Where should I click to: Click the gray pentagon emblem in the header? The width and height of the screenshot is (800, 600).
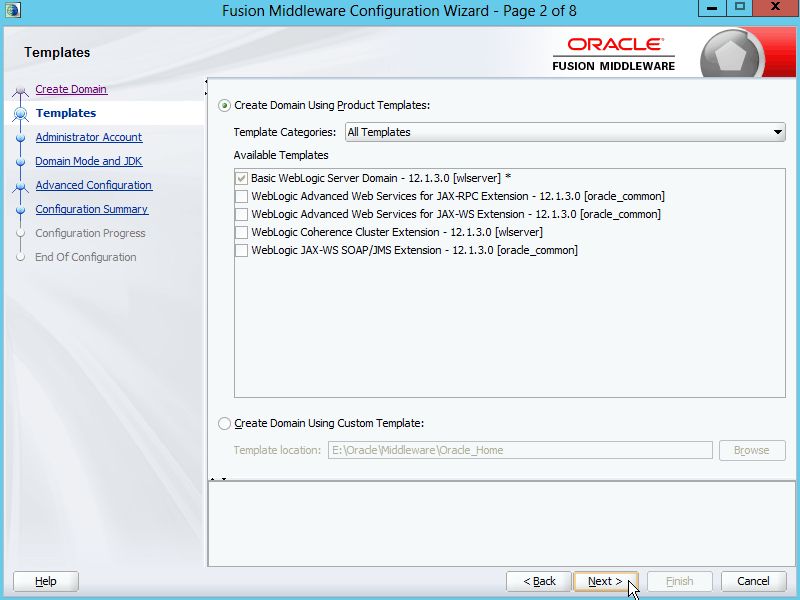click(x=732, y=55)
